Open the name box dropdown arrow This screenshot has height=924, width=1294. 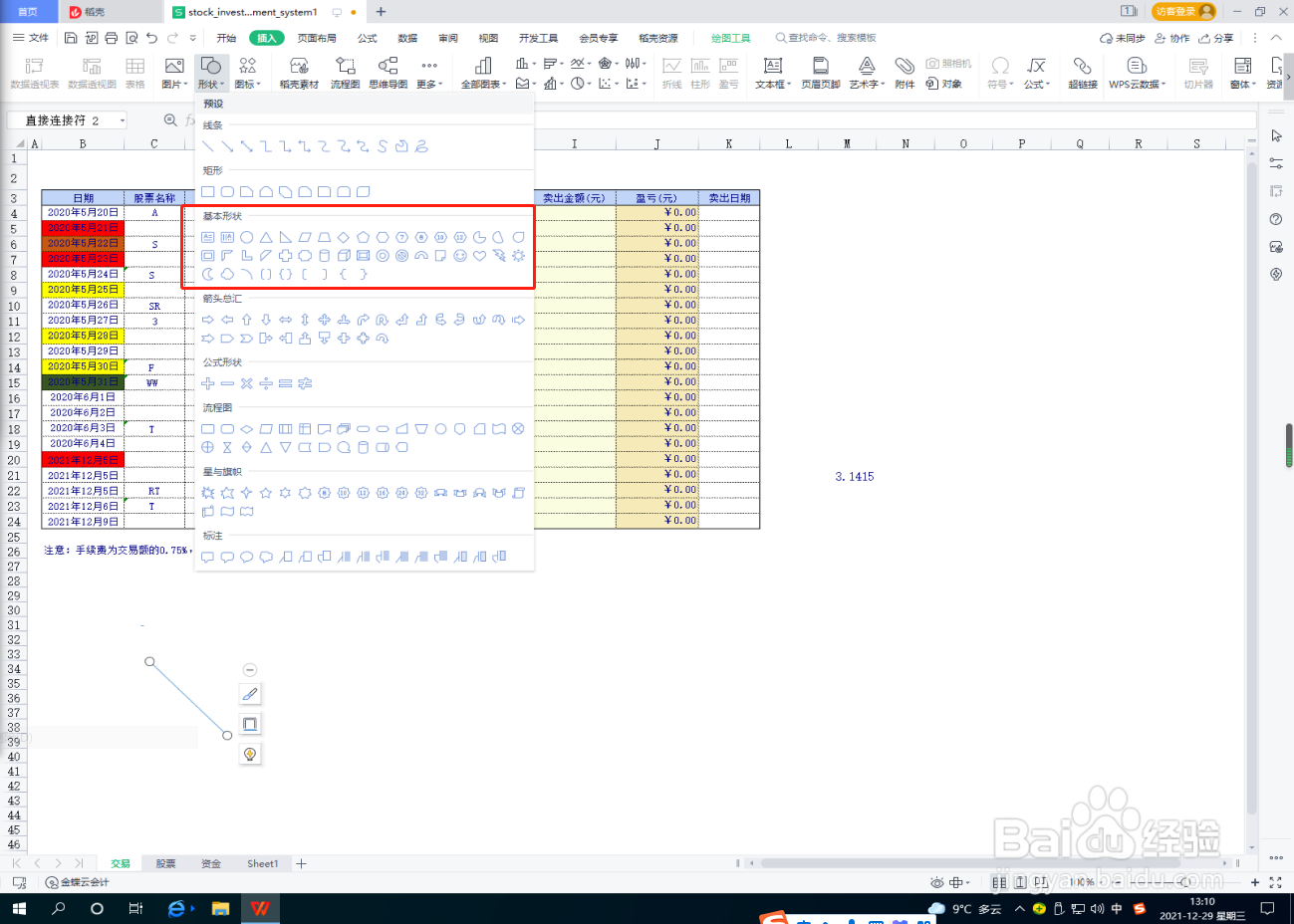tap(123, 120)
